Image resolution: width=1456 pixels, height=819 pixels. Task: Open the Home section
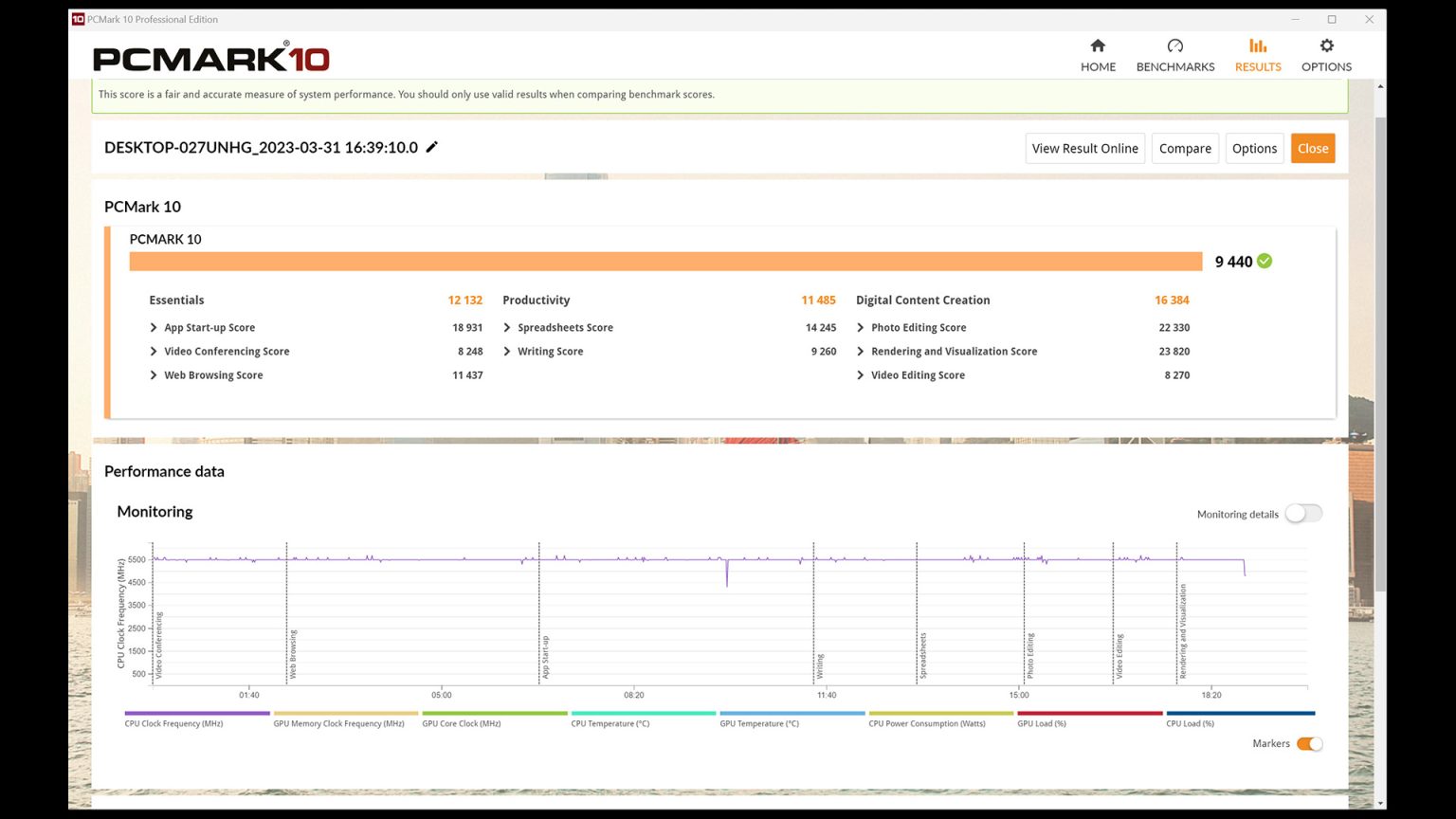(1098, 55)
